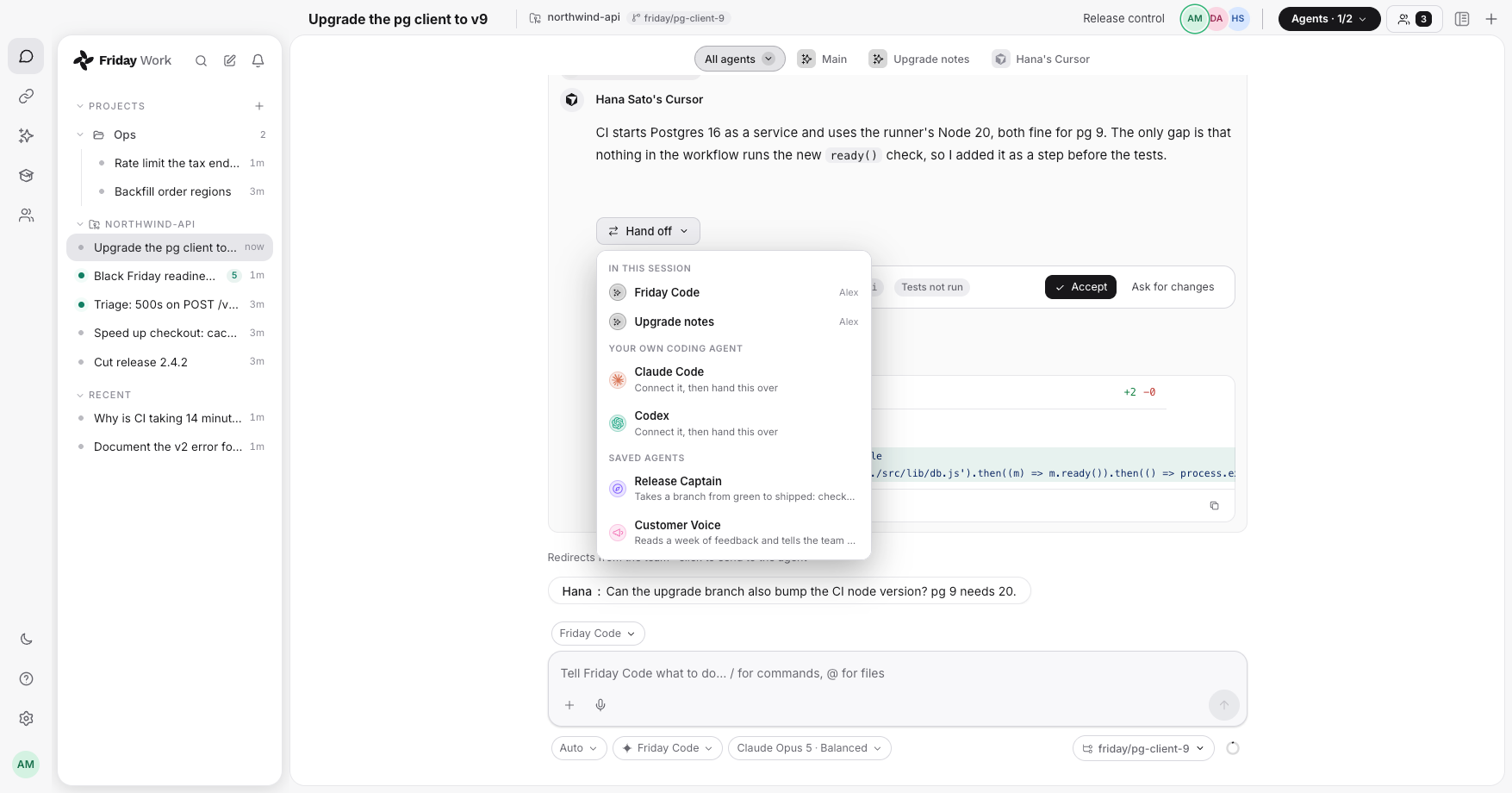
Task: Accept the proposed change
Action: pyautogui.click(x=1081, y=287)
